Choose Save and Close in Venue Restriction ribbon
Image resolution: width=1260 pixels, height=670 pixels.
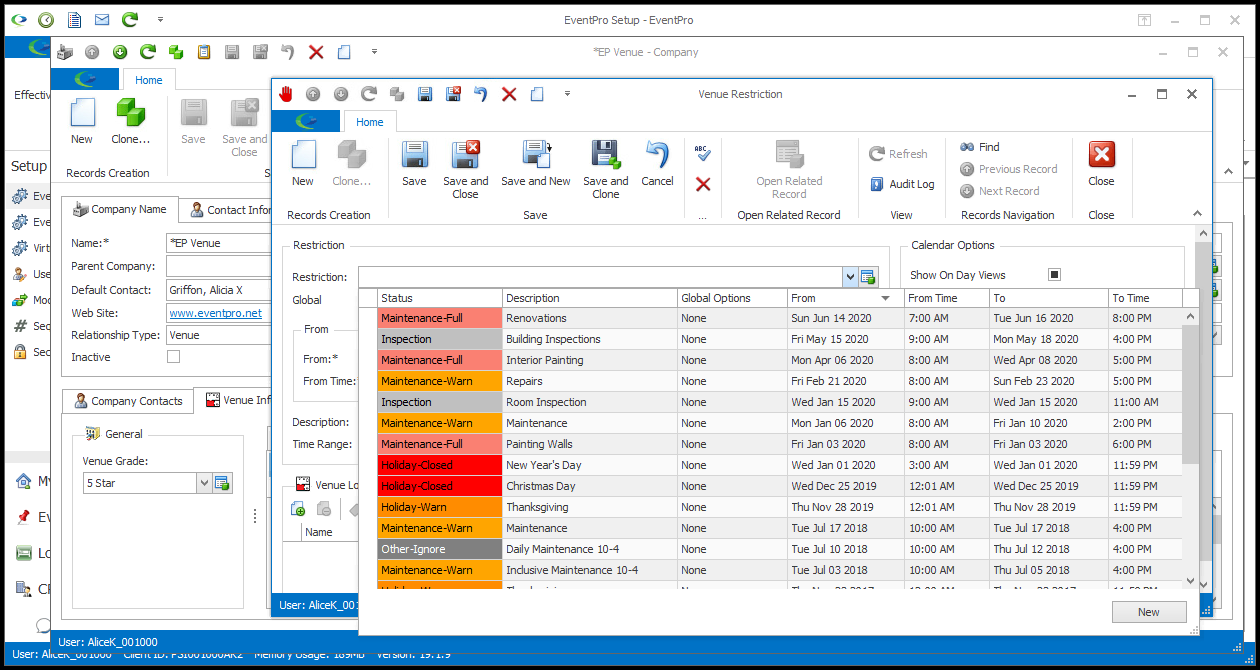coord(466,170)
